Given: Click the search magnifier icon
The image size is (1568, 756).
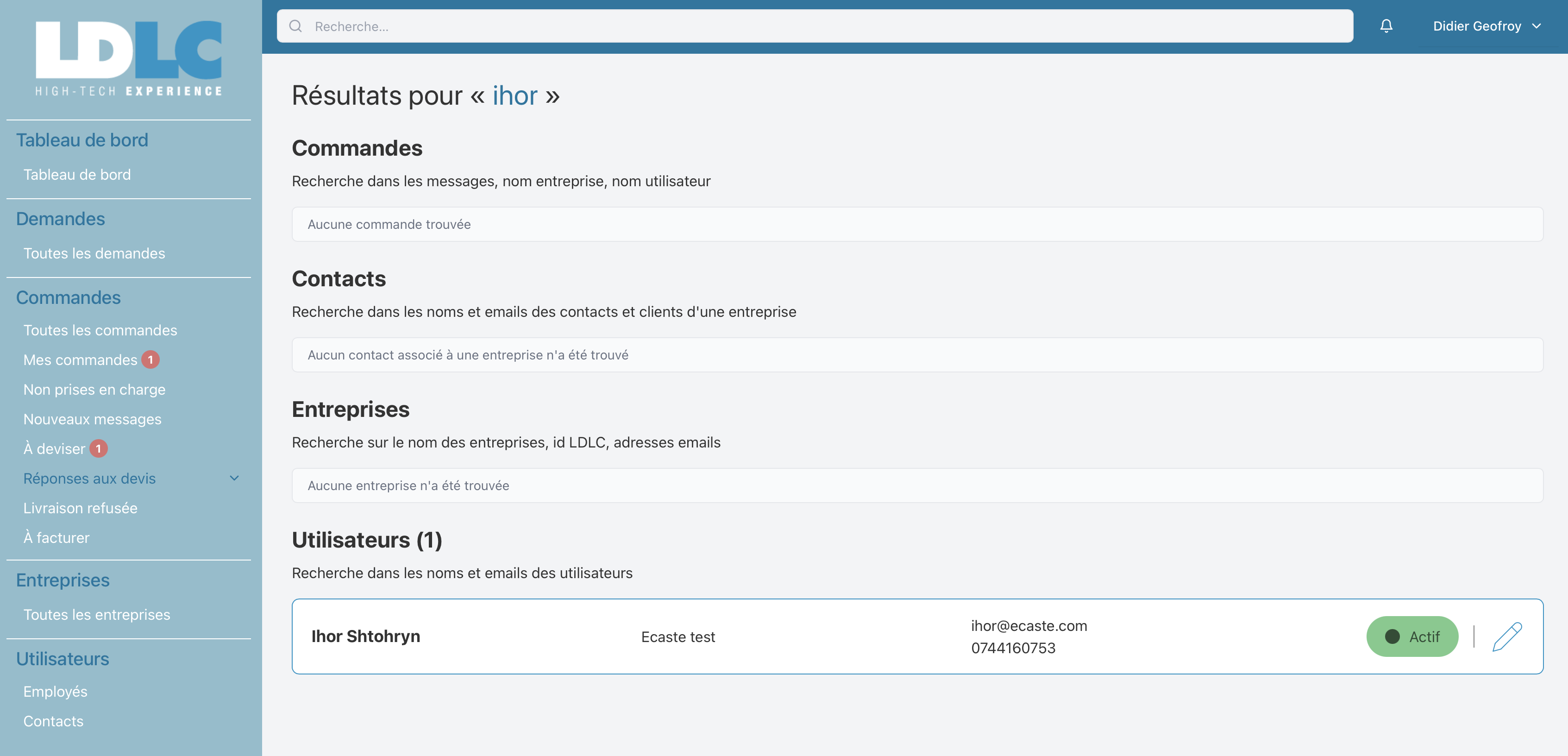Looking at the screenshot, I should (295, 26).
